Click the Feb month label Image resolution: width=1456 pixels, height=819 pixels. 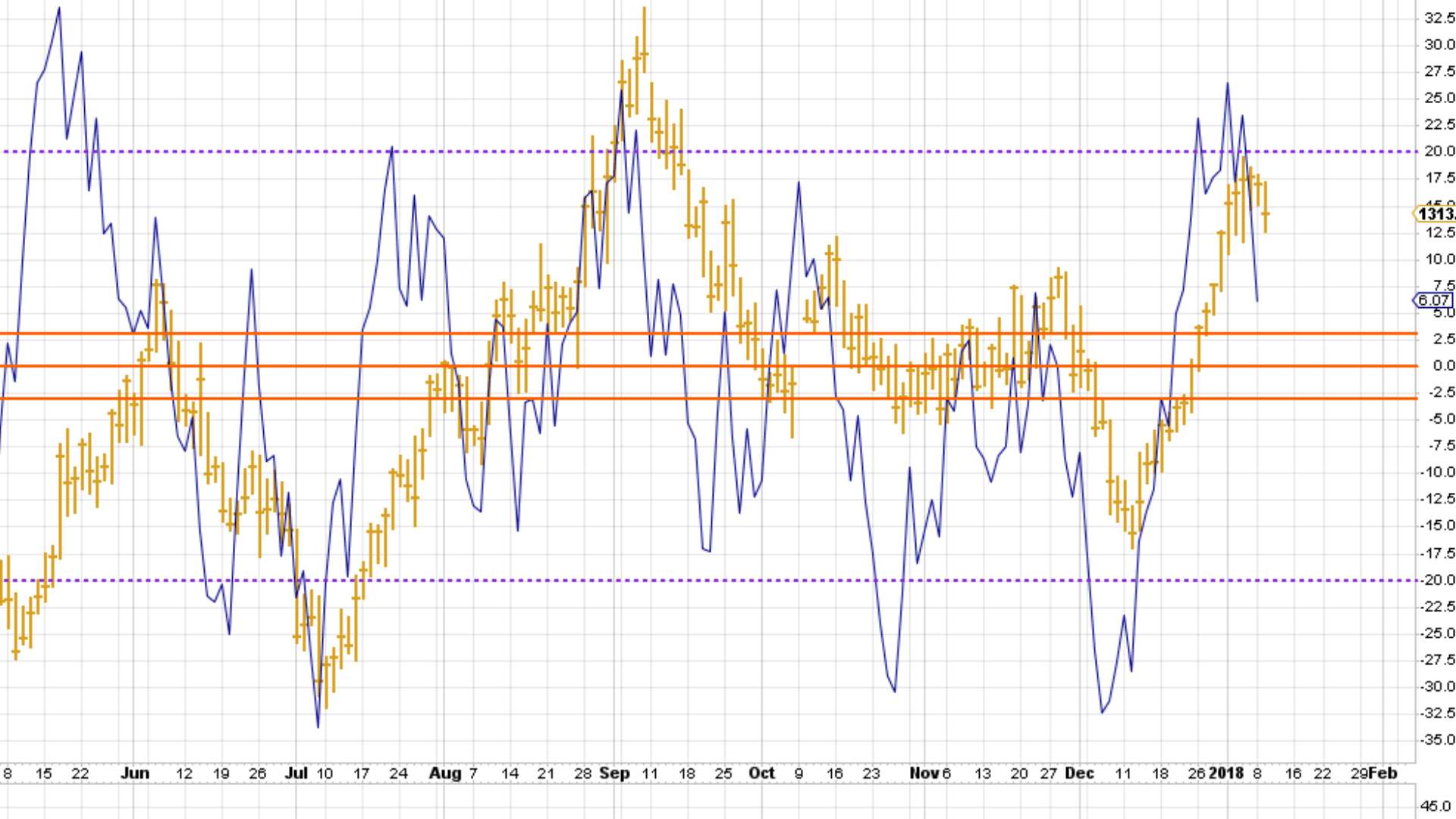pyautogui.click(x=1384, y=773)
